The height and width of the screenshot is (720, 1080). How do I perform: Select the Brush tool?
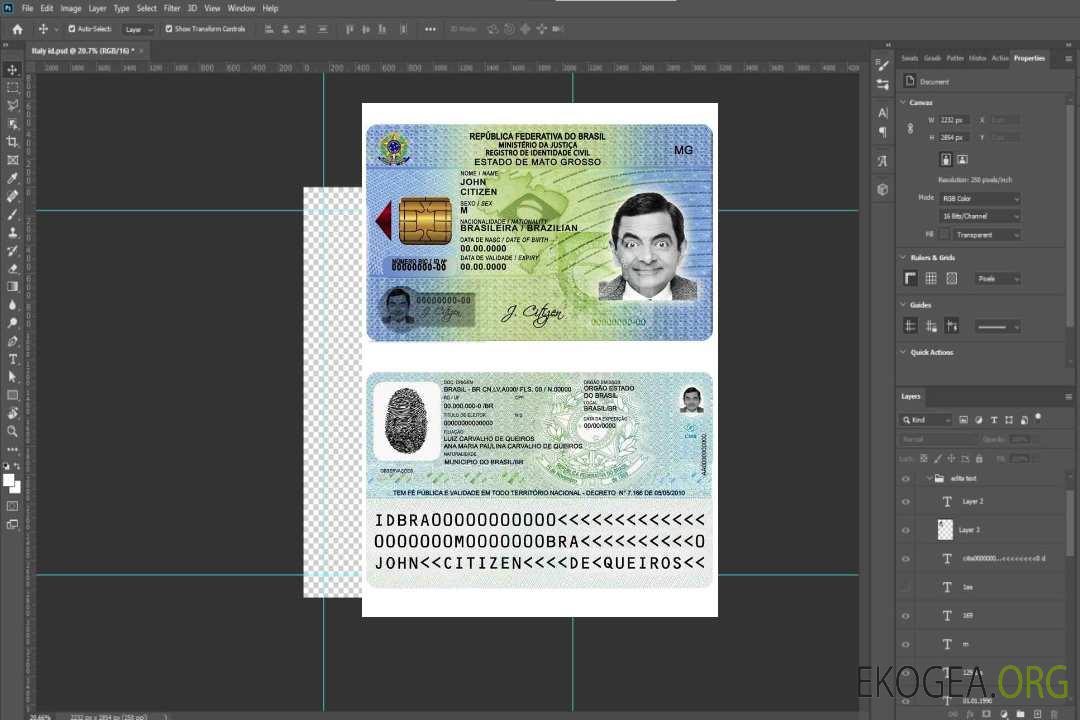pyautogui.click(x=12, y=214)
